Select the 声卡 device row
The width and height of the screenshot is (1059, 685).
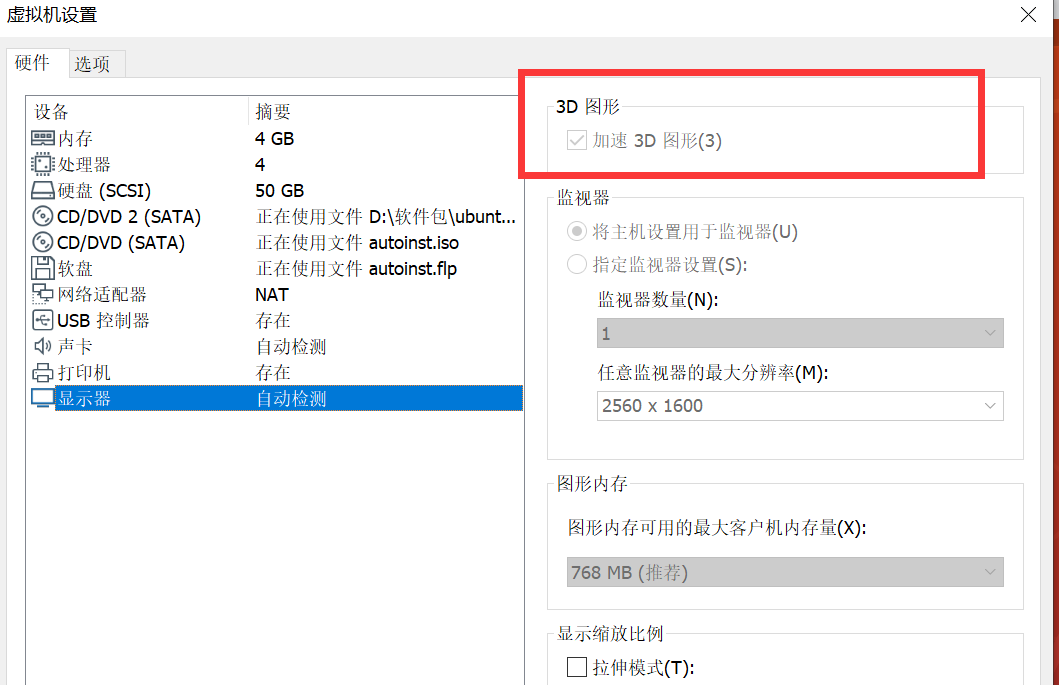pyautogui.click(x=276, y=346)
